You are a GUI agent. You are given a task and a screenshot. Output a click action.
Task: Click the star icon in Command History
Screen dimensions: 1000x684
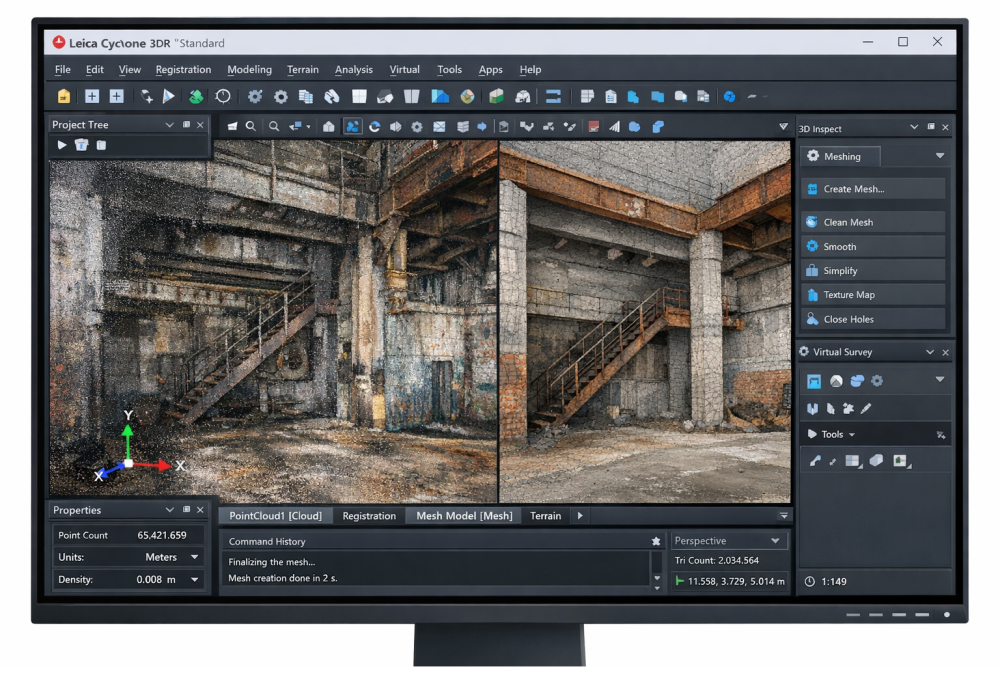pyautogui.click(x=656, y=541)
